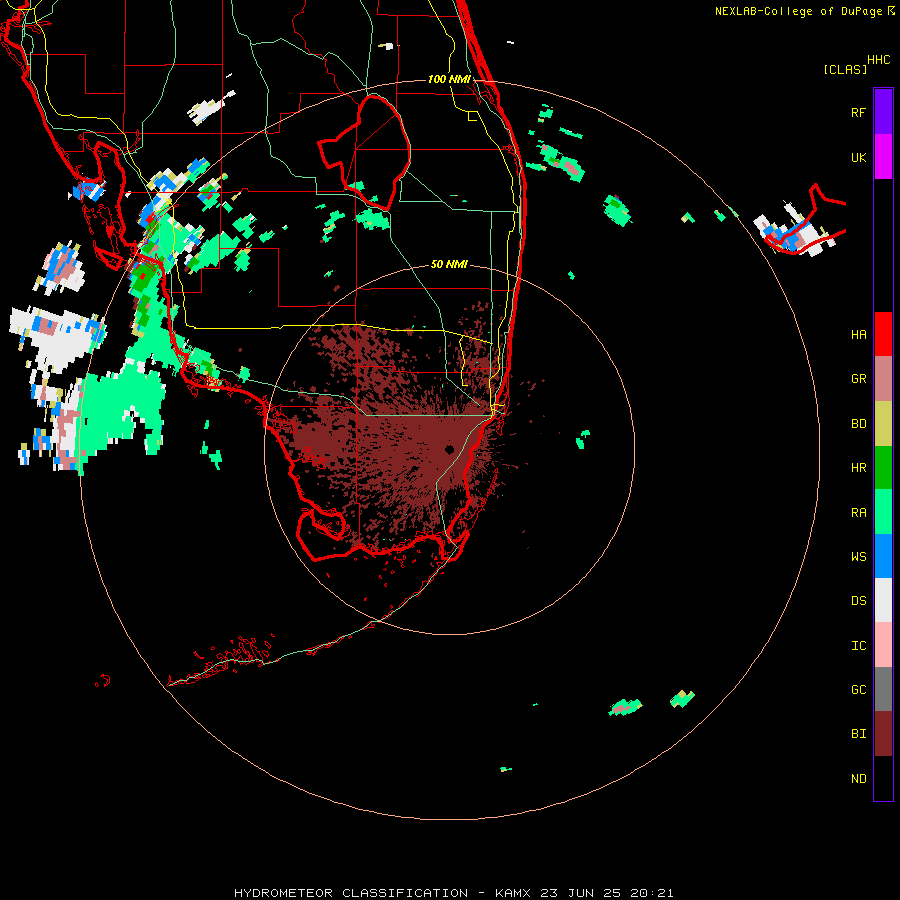Click the dark brown BI color swatch

click(x=883, y=734)
